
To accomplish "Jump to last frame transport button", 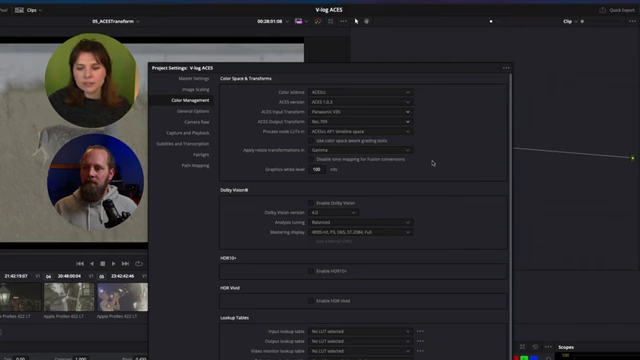I will point(125,264).
